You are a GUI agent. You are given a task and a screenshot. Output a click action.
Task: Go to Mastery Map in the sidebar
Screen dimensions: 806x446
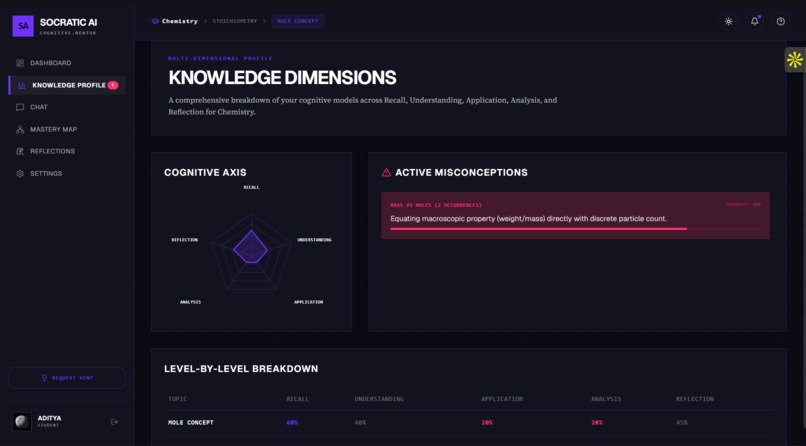[67, 129]
